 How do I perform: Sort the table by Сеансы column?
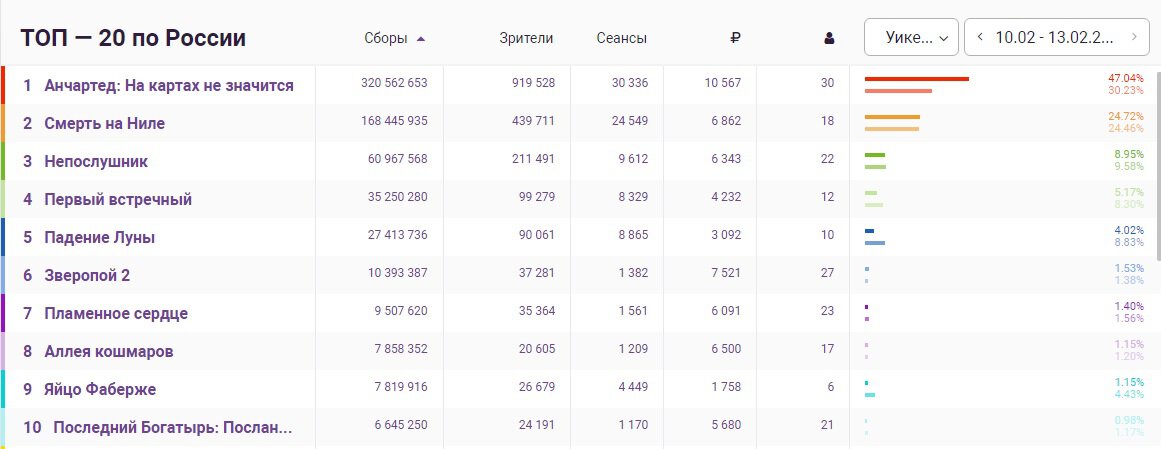[620, 39]
